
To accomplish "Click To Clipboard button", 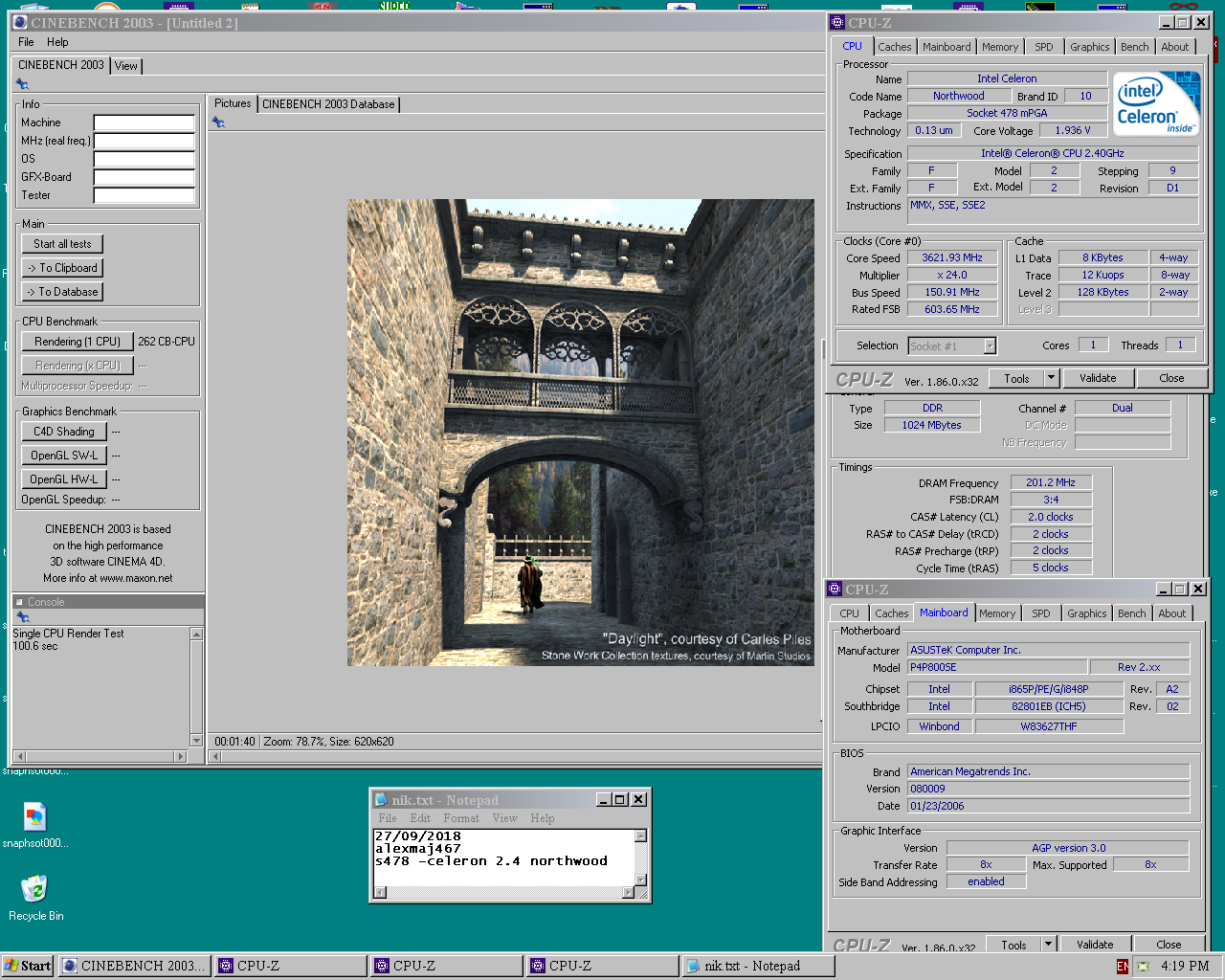I will [62, 268].
